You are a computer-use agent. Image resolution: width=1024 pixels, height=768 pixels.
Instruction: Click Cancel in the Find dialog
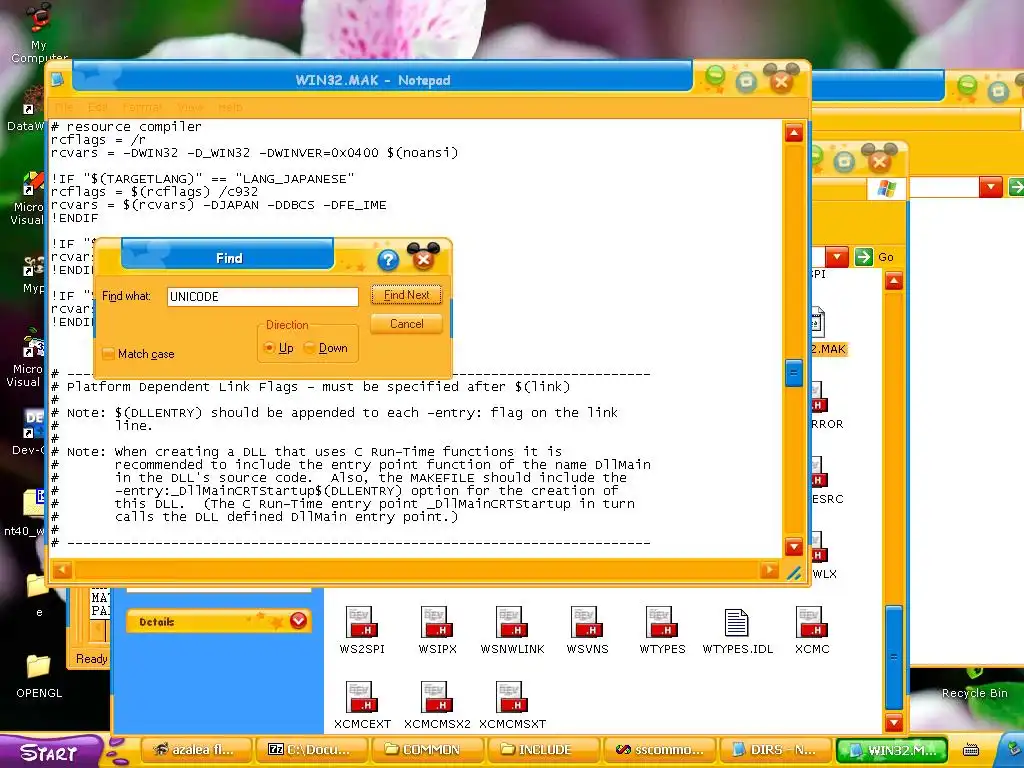pos(406,324)
